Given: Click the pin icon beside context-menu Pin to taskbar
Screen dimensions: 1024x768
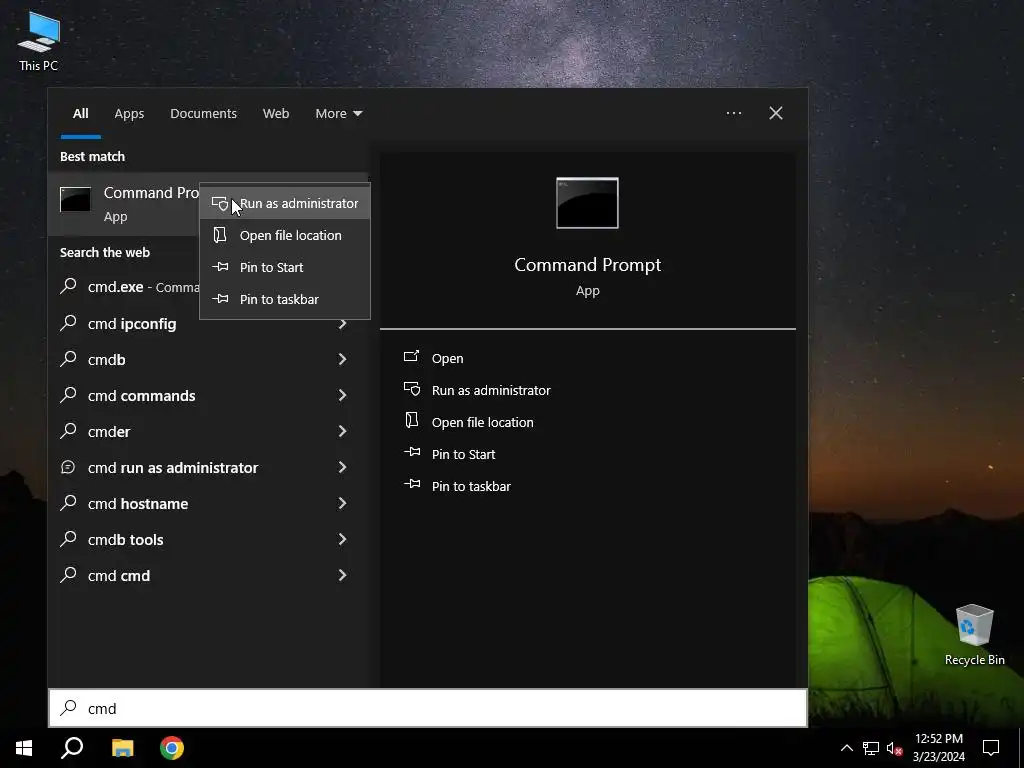Looking at the screenshot, I should tap(221, 298).
